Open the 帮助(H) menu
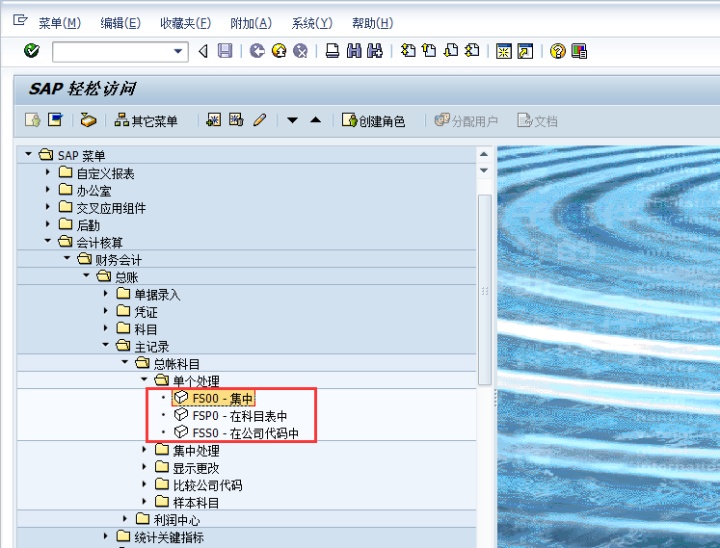720x548 pixels. [372, 23]
